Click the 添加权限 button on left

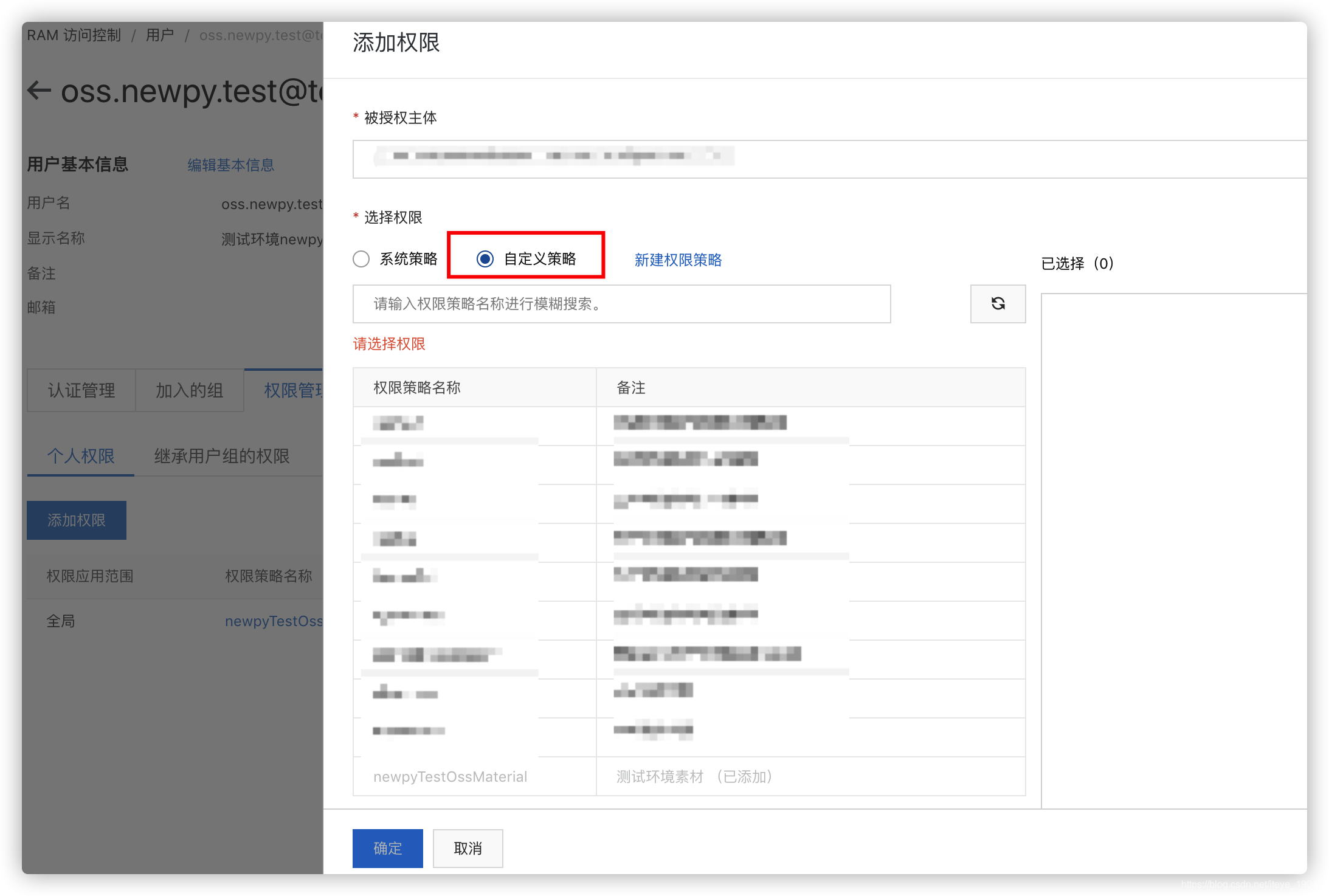[x=77, y=520]
